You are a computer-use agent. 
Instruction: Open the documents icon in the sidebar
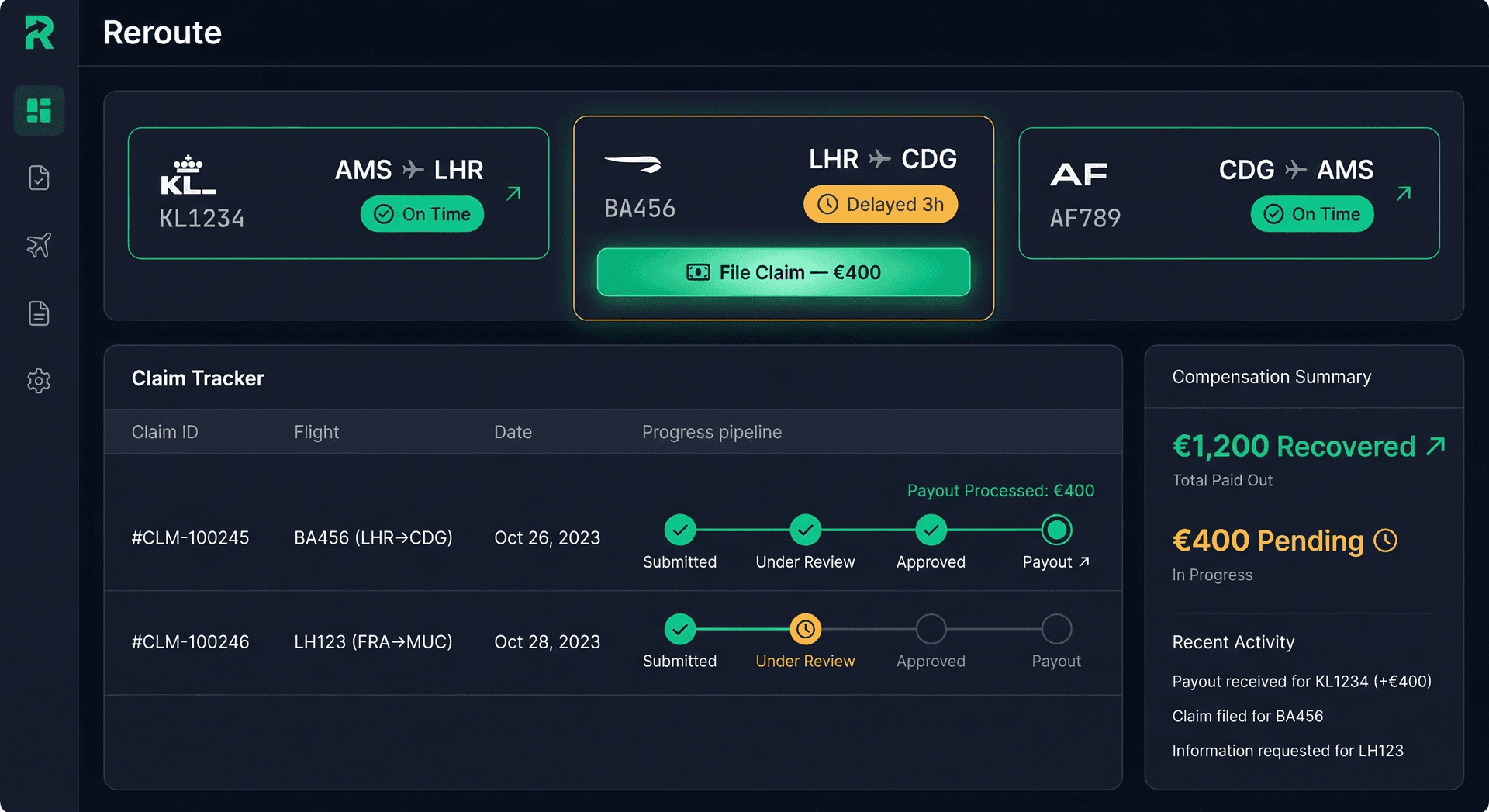pyautogui.click(x=39, y=313)
